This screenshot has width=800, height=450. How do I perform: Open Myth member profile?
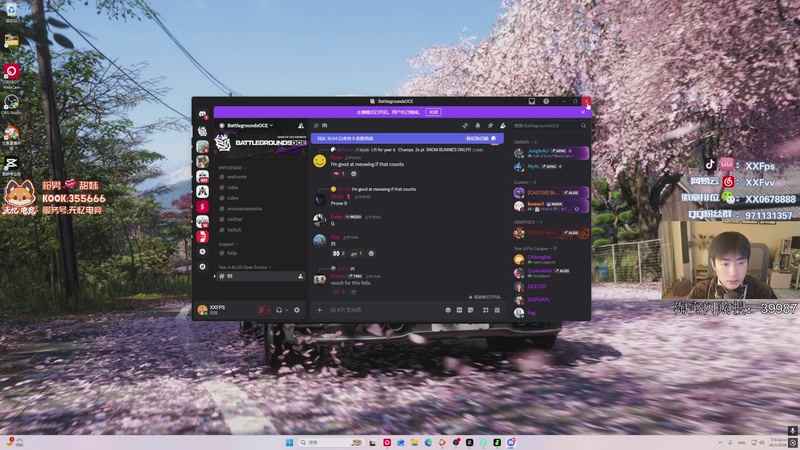[x=551, y=166]
